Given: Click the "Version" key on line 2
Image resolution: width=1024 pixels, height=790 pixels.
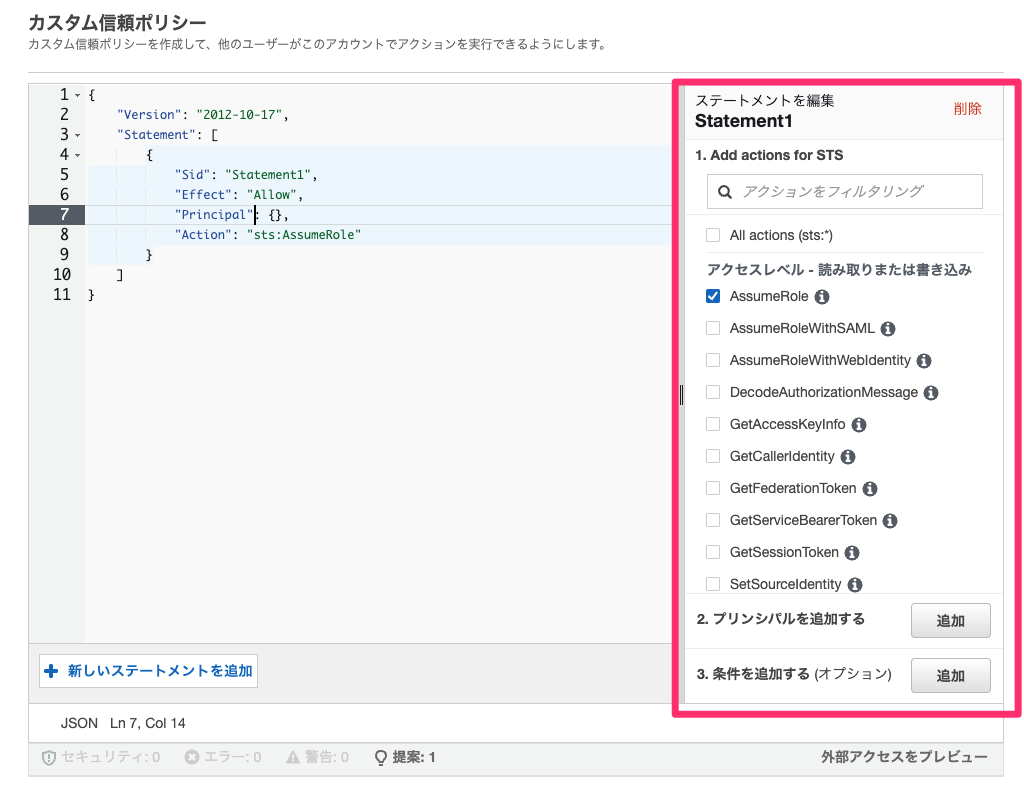Looking at the screenshot, I should (149, 115).
